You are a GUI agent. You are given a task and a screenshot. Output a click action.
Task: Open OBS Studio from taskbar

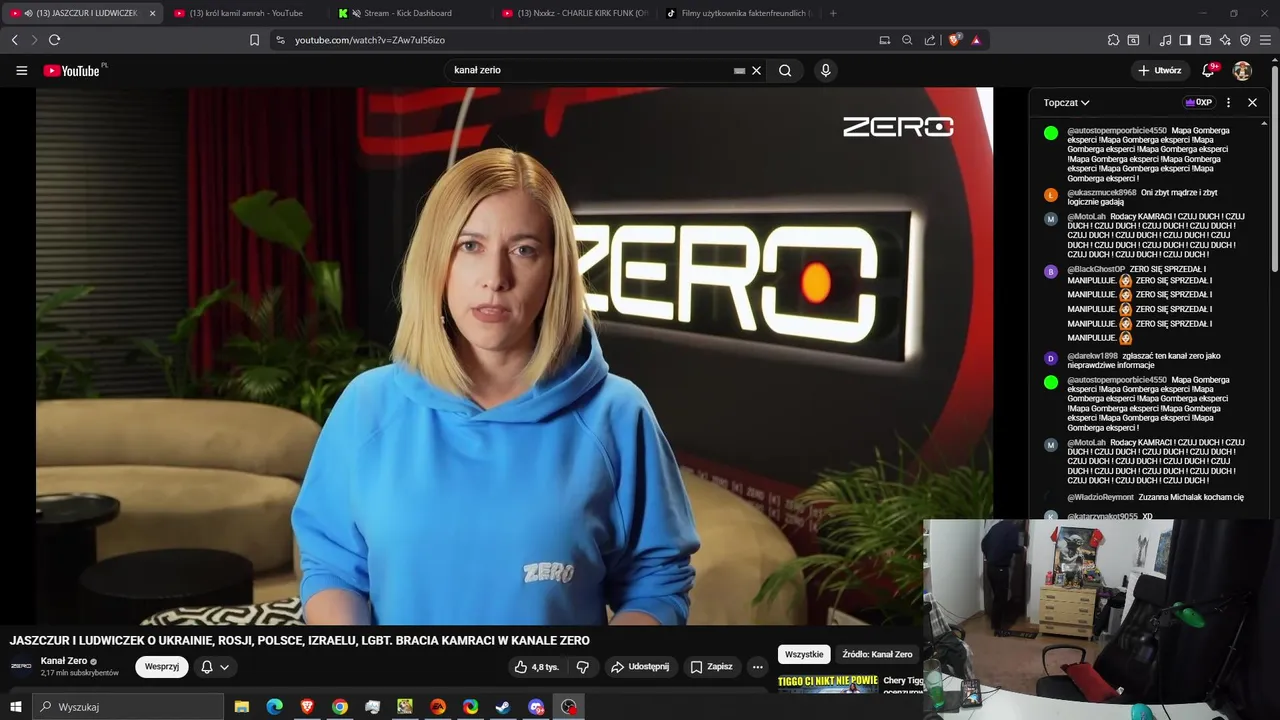click(569, 707)
